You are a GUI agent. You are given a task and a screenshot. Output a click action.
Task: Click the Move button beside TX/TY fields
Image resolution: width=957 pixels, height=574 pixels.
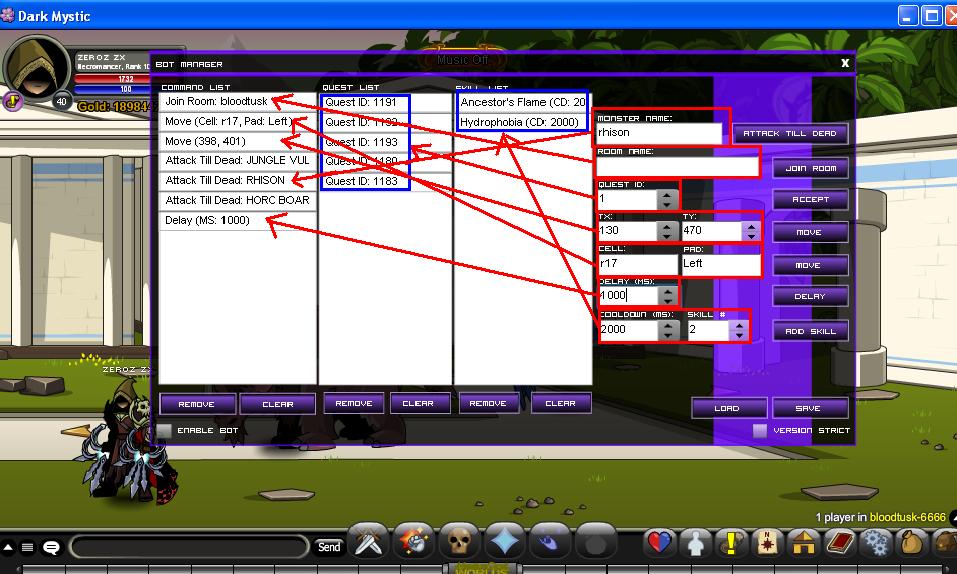pos(811,232)
